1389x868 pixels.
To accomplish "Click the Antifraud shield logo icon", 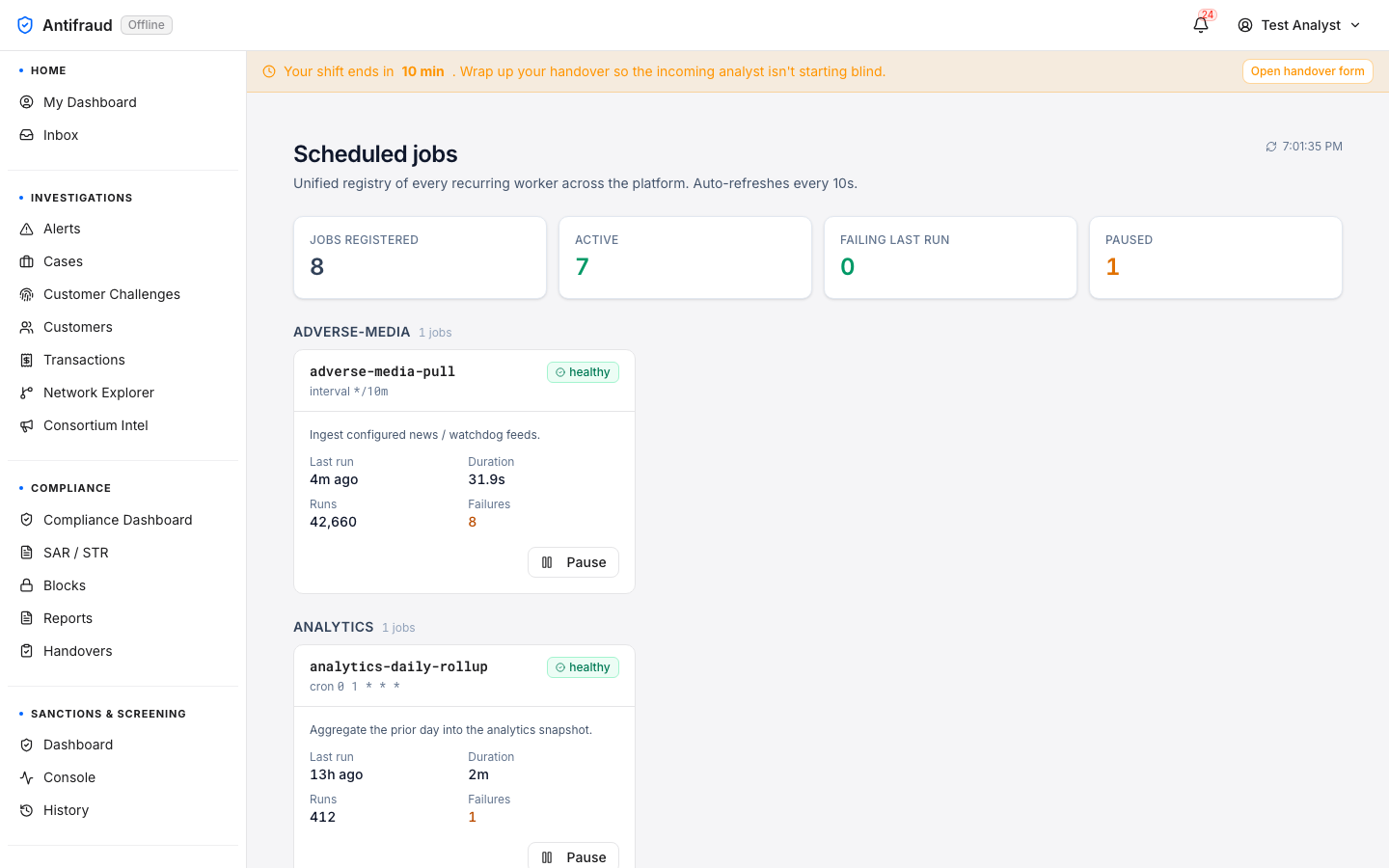I will 25,25.
